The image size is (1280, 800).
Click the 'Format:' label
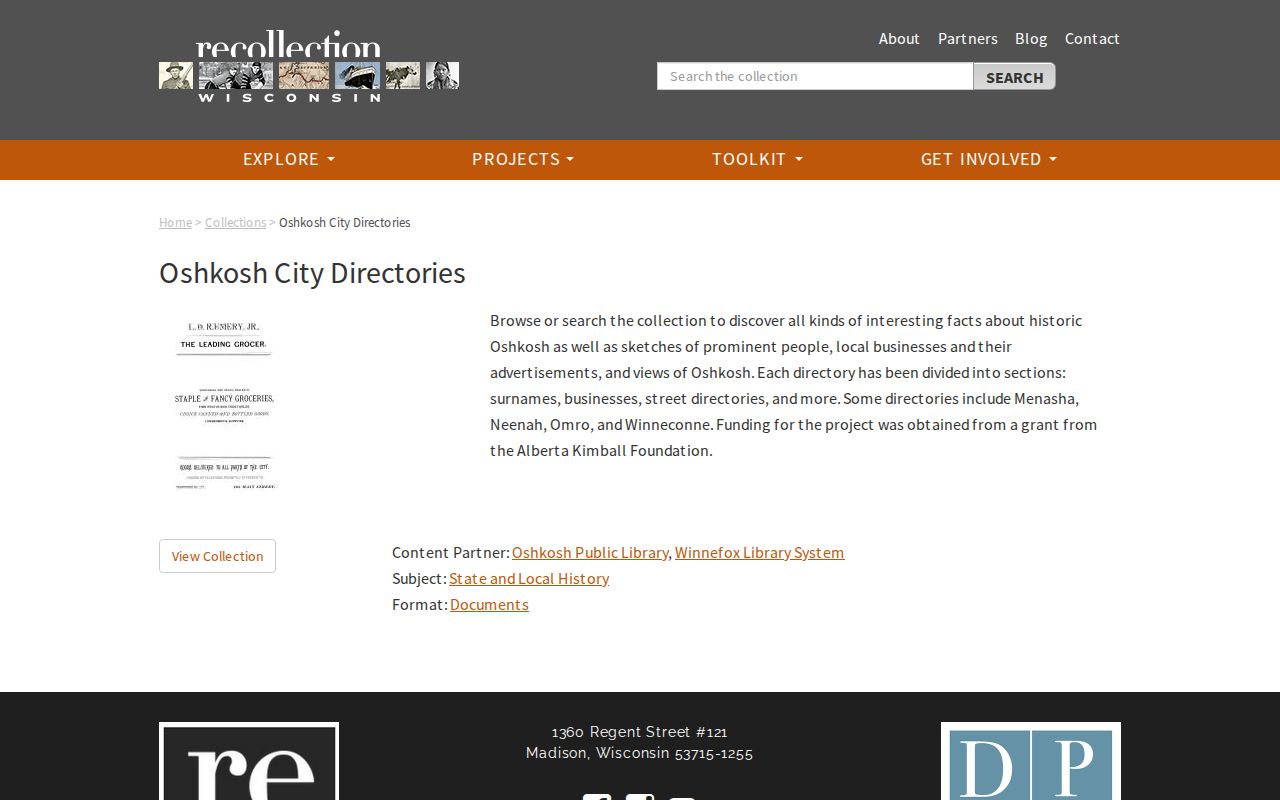(420, 604)
